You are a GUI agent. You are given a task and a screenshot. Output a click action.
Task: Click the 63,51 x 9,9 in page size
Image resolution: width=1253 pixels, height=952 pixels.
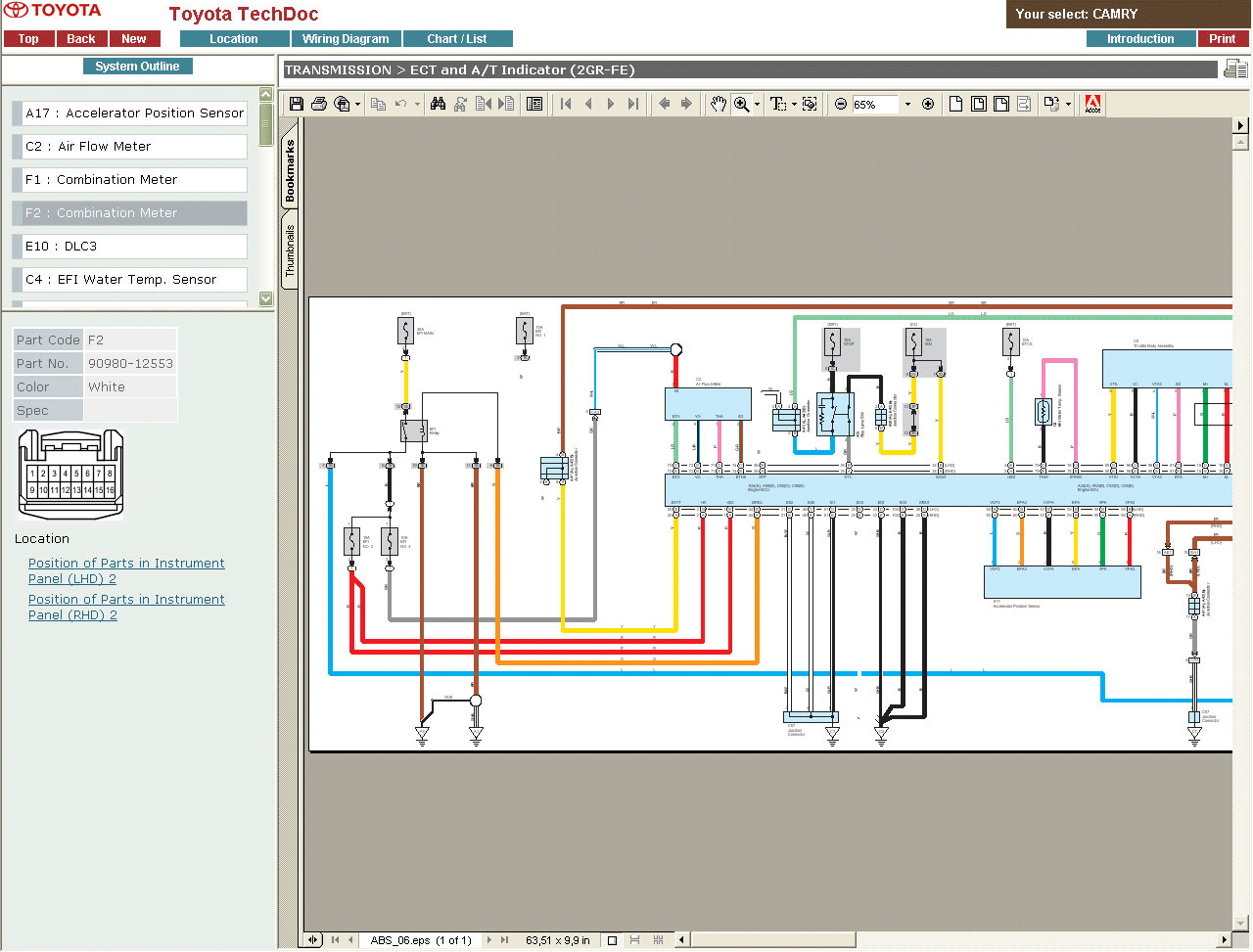pyautogui.click(x=558, y=940)
